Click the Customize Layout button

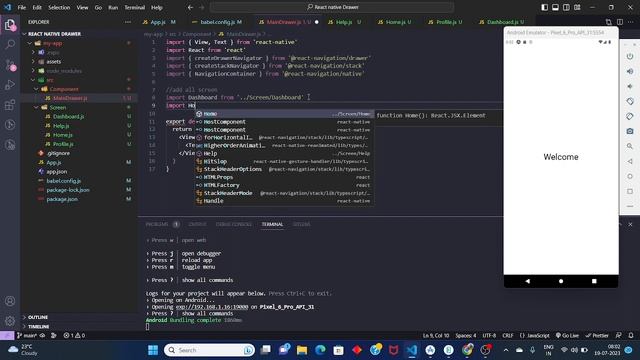pyautogui.click(x=577, y=7)
